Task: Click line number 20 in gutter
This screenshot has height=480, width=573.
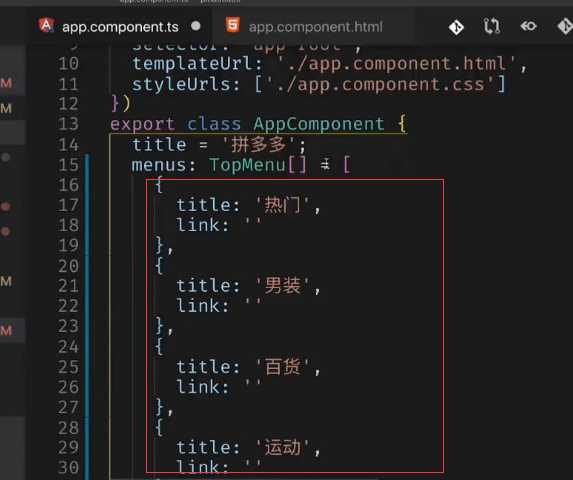Action: coord(68,266)
